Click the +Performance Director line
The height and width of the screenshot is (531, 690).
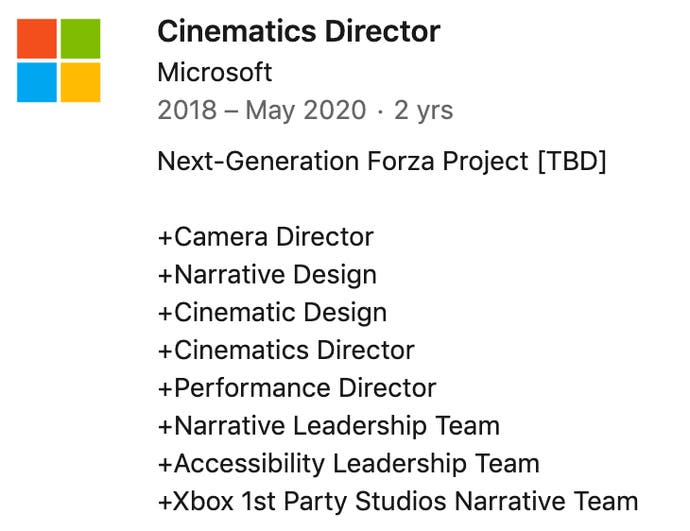[297, 388]
